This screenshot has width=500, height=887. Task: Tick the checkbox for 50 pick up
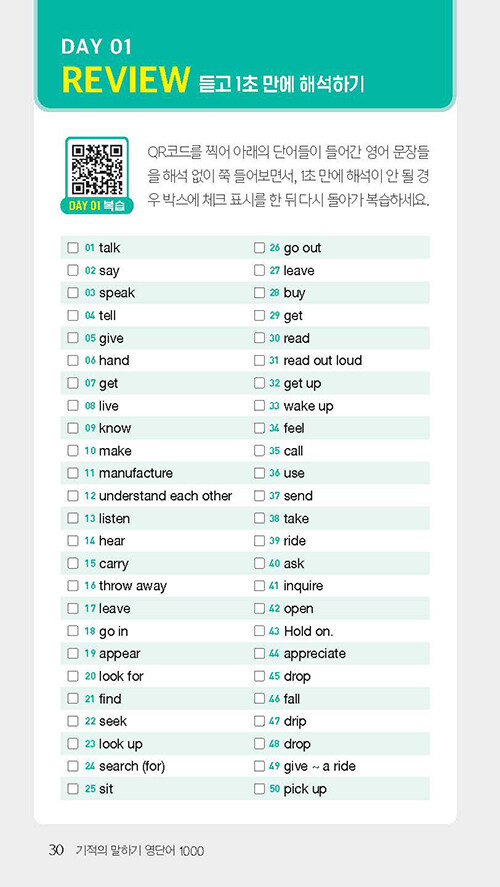pos(259,789)
